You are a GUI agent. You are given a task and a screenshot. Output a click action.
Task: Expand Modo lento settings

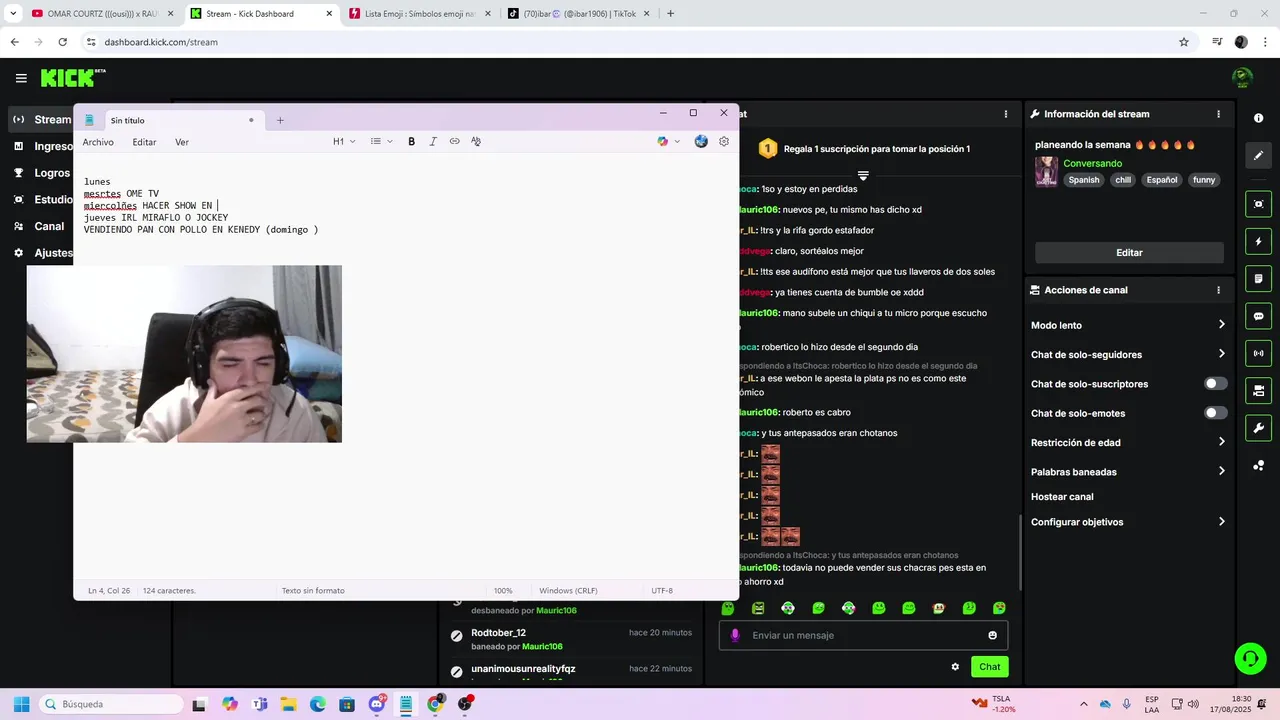tap(1128, 325)
